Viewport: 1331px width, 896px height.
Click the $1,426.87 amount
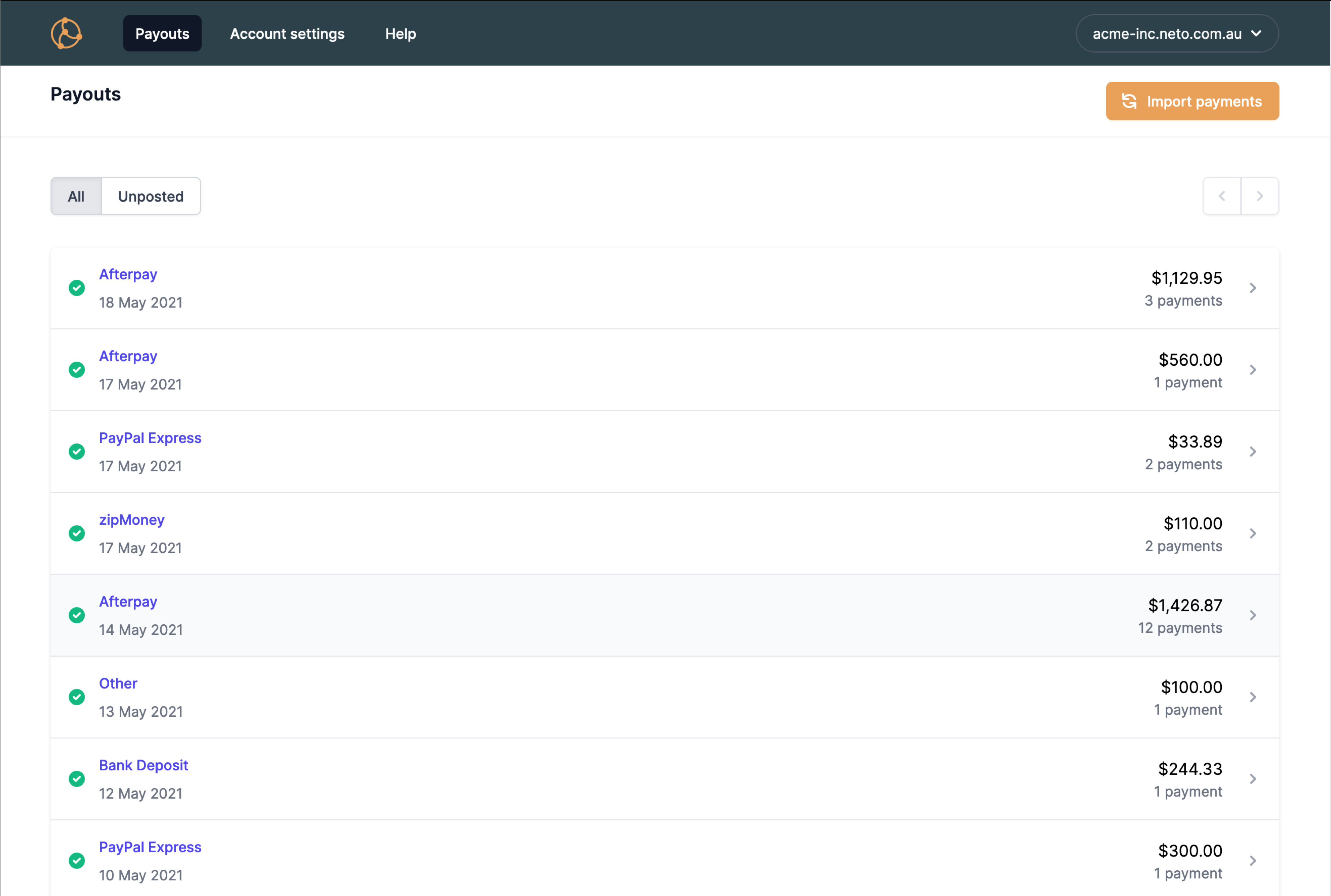pyautogui.click(x=1185, y=605)
